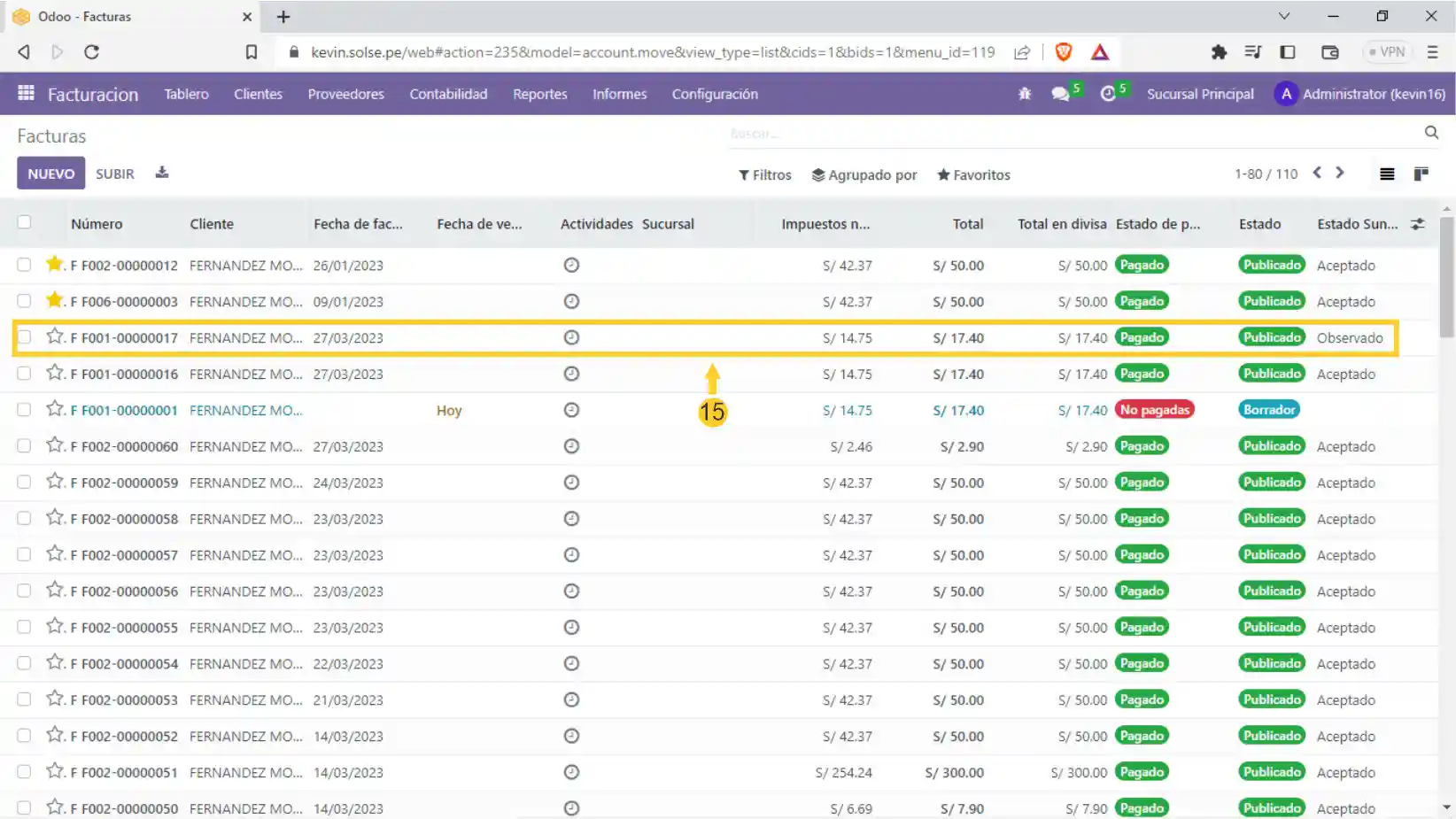The width and height of the screenshot is (1456, 819).
Task: Open the apps grid menu icon
Action: [26, 93]
